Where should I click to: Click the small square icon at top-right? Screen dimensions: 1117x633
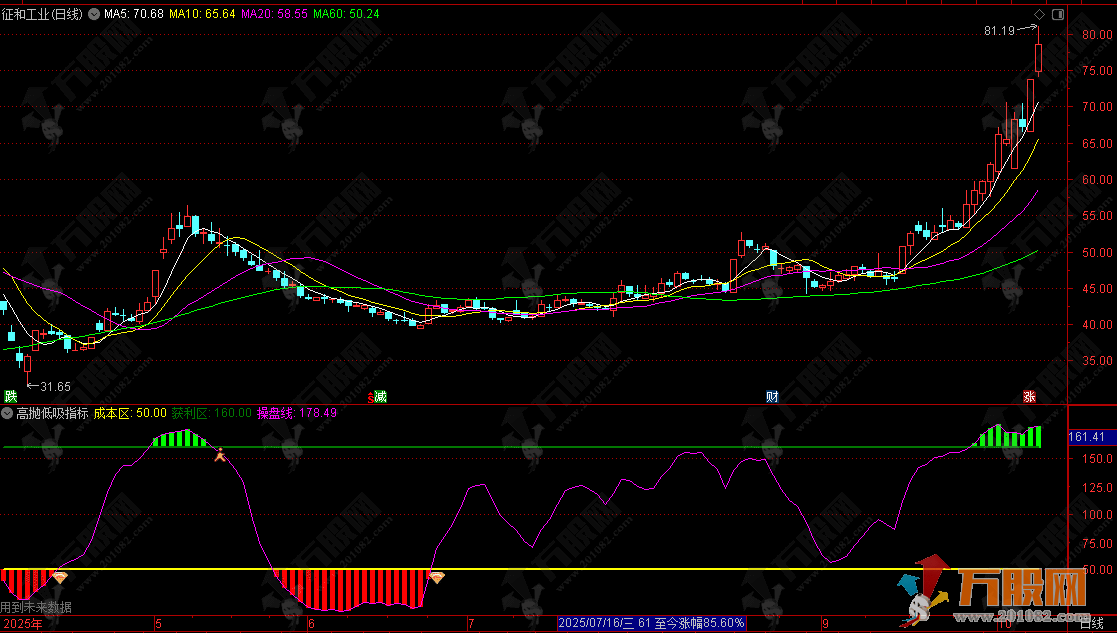point(1058,15)
